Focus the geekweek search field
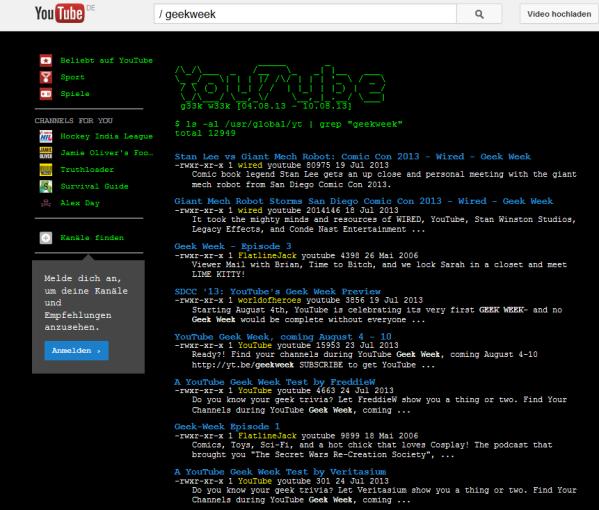 (x=305, y=14)
